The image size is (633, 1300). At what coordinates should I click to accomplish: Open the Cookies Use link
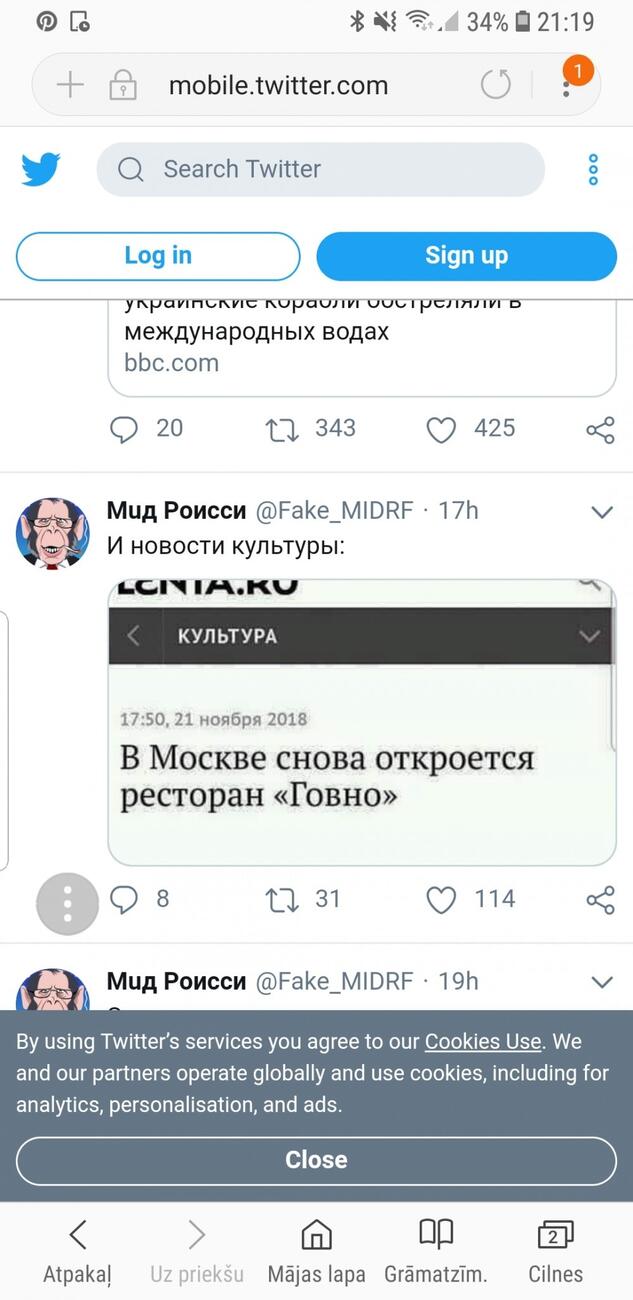point(482,1041)
